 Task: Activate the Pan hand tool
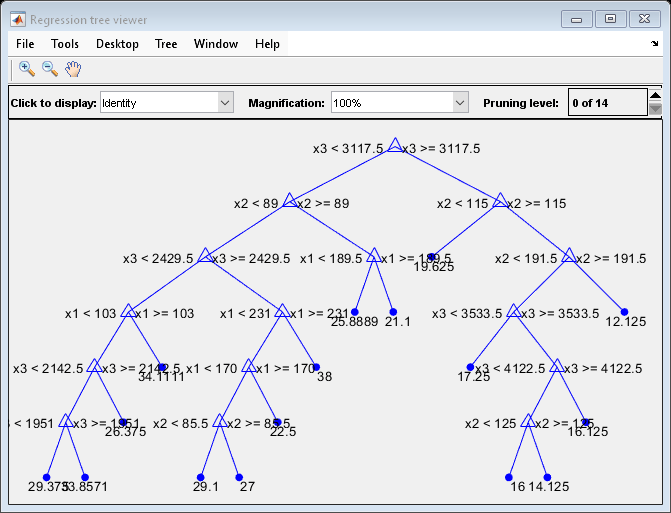(73, 69)
